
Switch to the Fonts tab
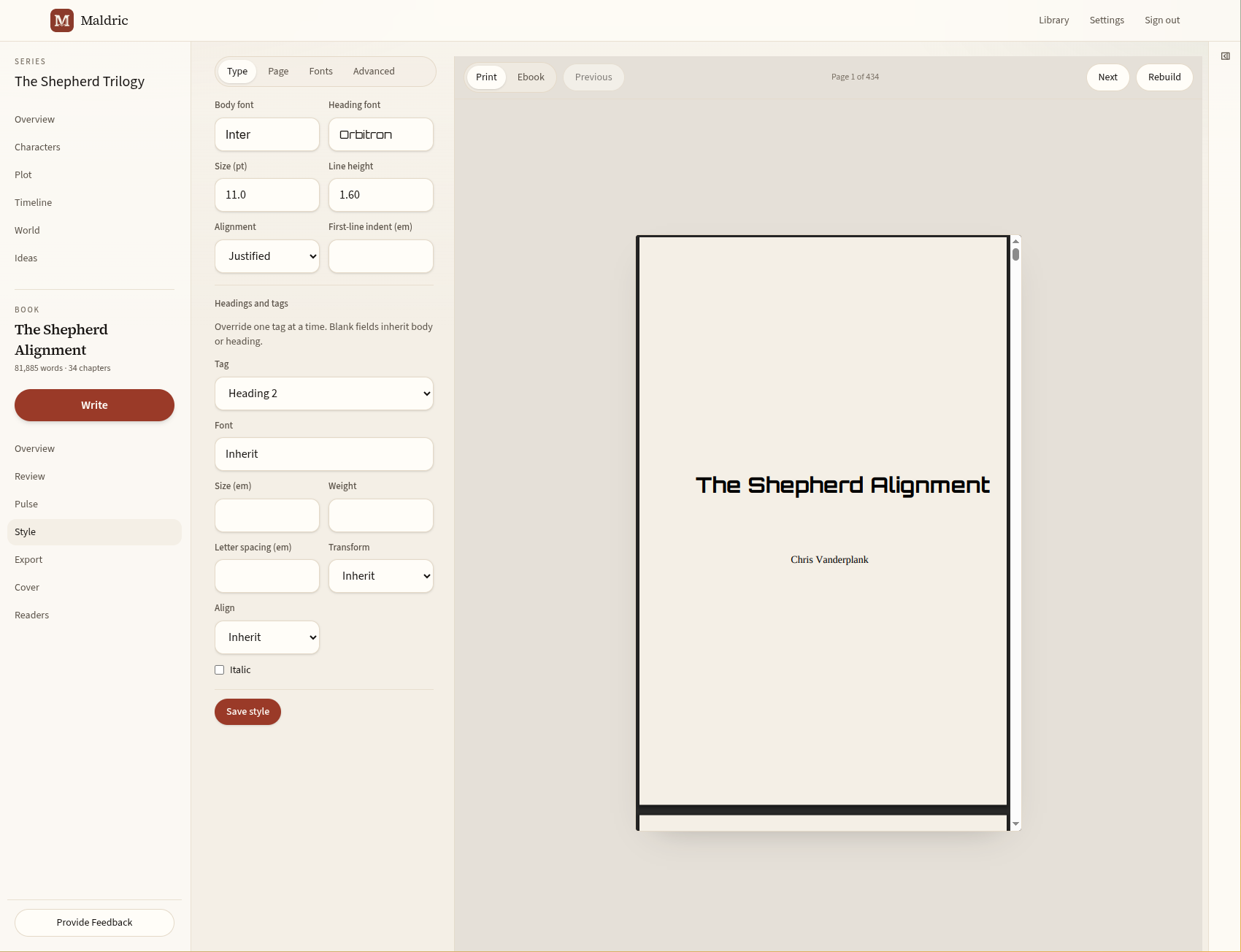coord(320,72)
